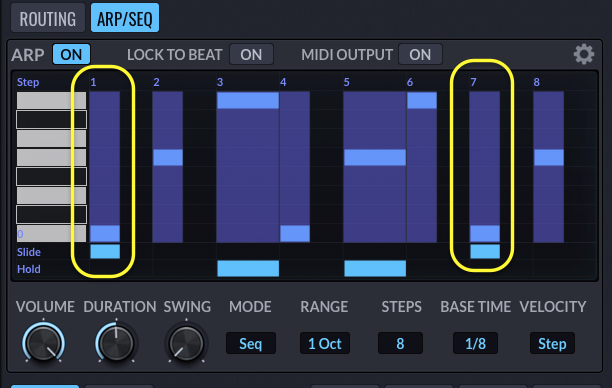Select the step 3 top note block
Image resolution: width=612 pixels, height=388 pixels.
248,100
